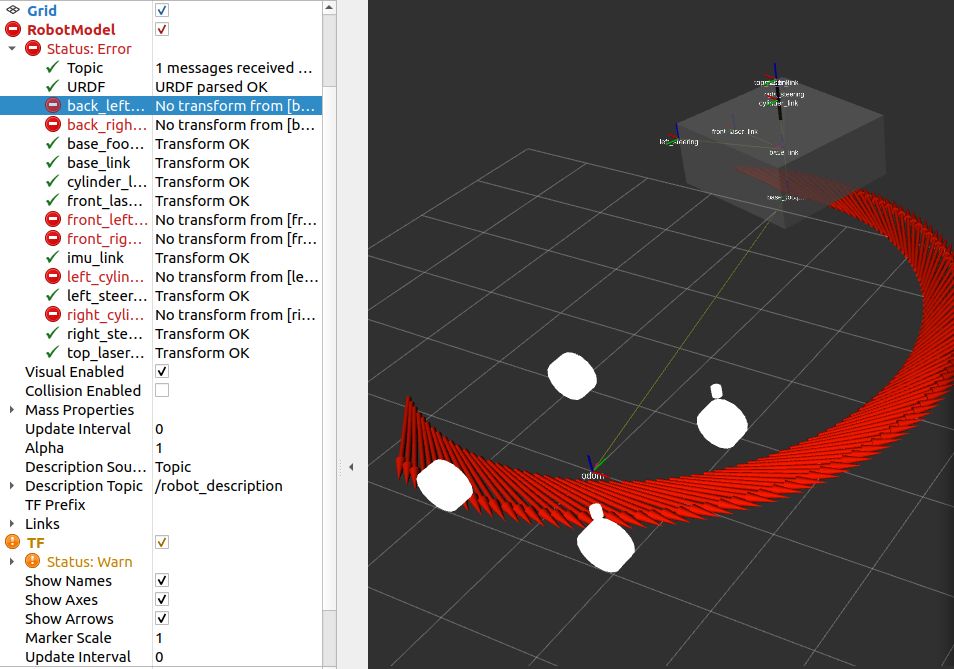Viewport: 954px width, 669px height.
Task: Click the Status: Error red icon
Action: click(x=33, y=49)
